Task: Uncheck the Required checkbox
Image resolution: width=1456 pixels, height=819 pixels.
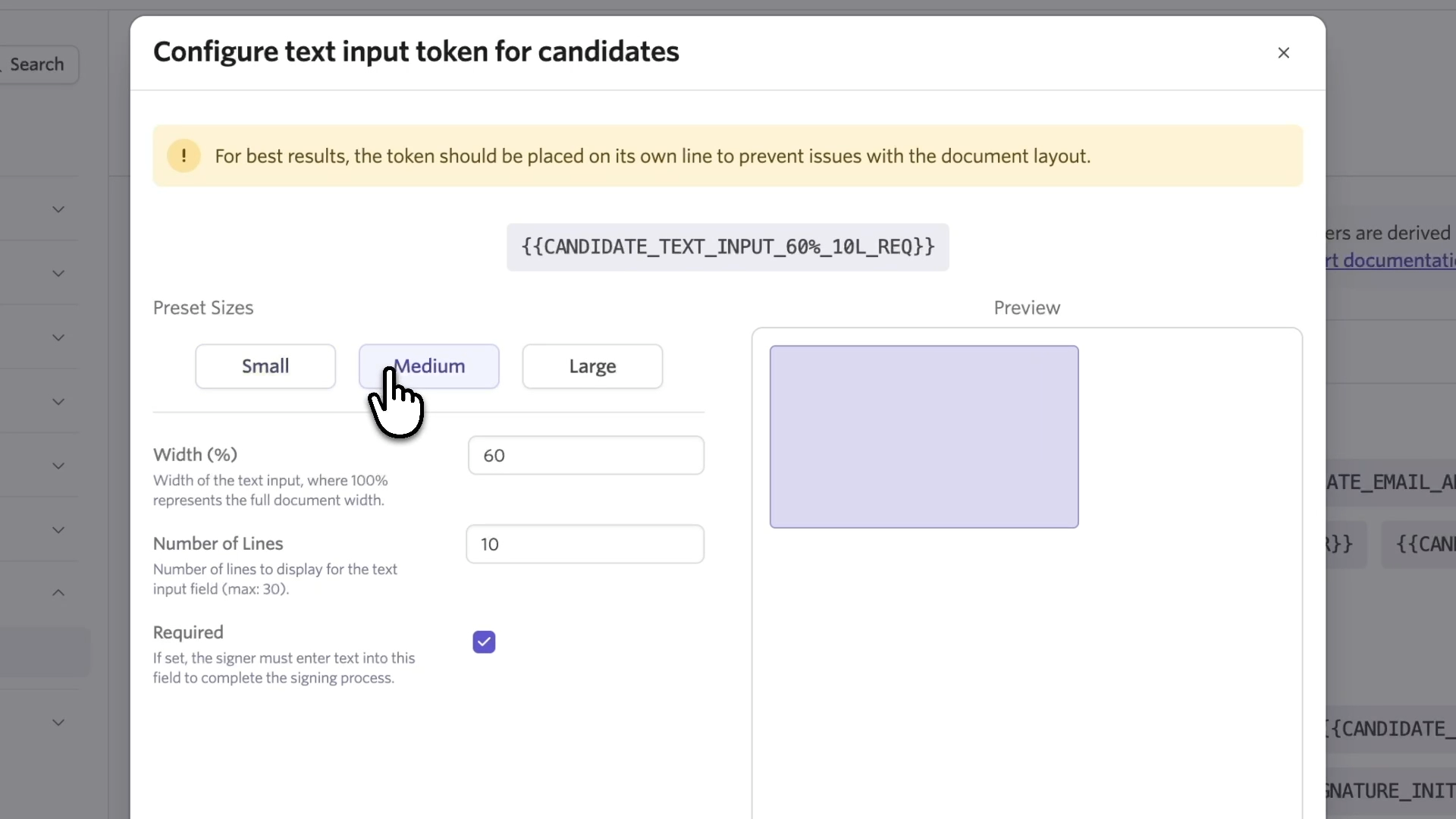Action: pyautogui.click(x=484, y=642)
